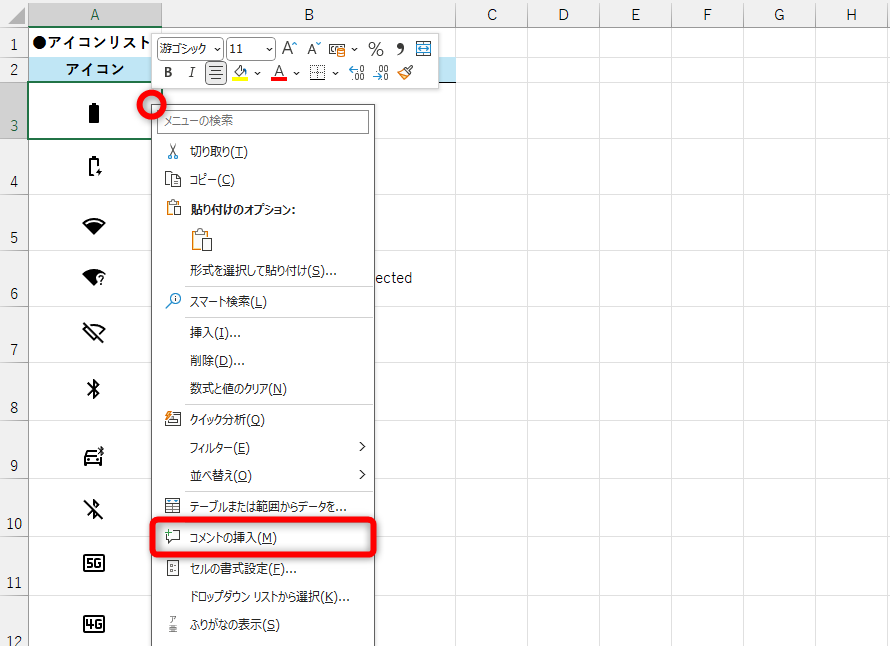Open セルの書式設定(F)...
This screenshot has height=646, width=890.
pos(263,568)
